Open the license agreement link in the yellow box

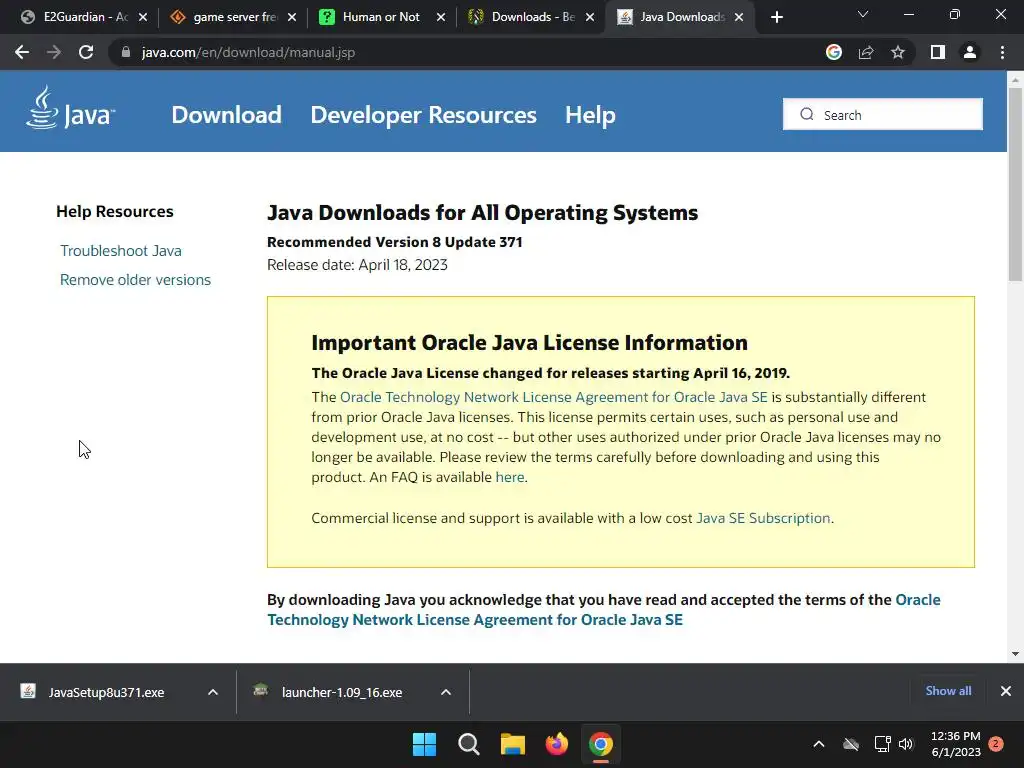click(554, 397)
